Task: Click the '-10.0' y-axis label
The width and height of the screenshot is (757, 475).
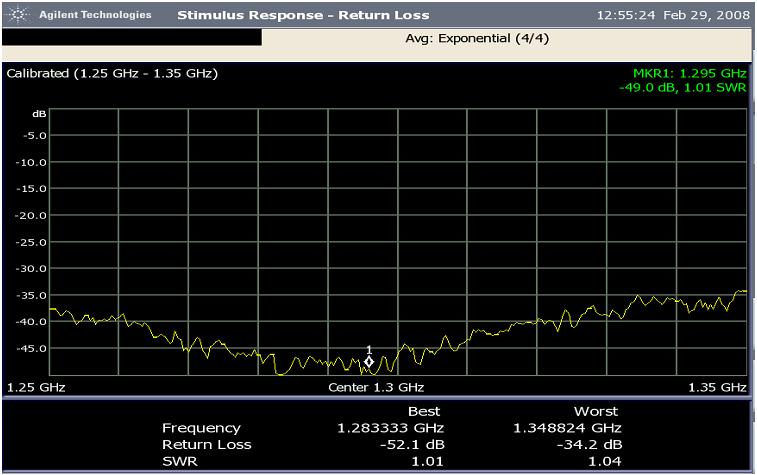Action: point(31,162)
